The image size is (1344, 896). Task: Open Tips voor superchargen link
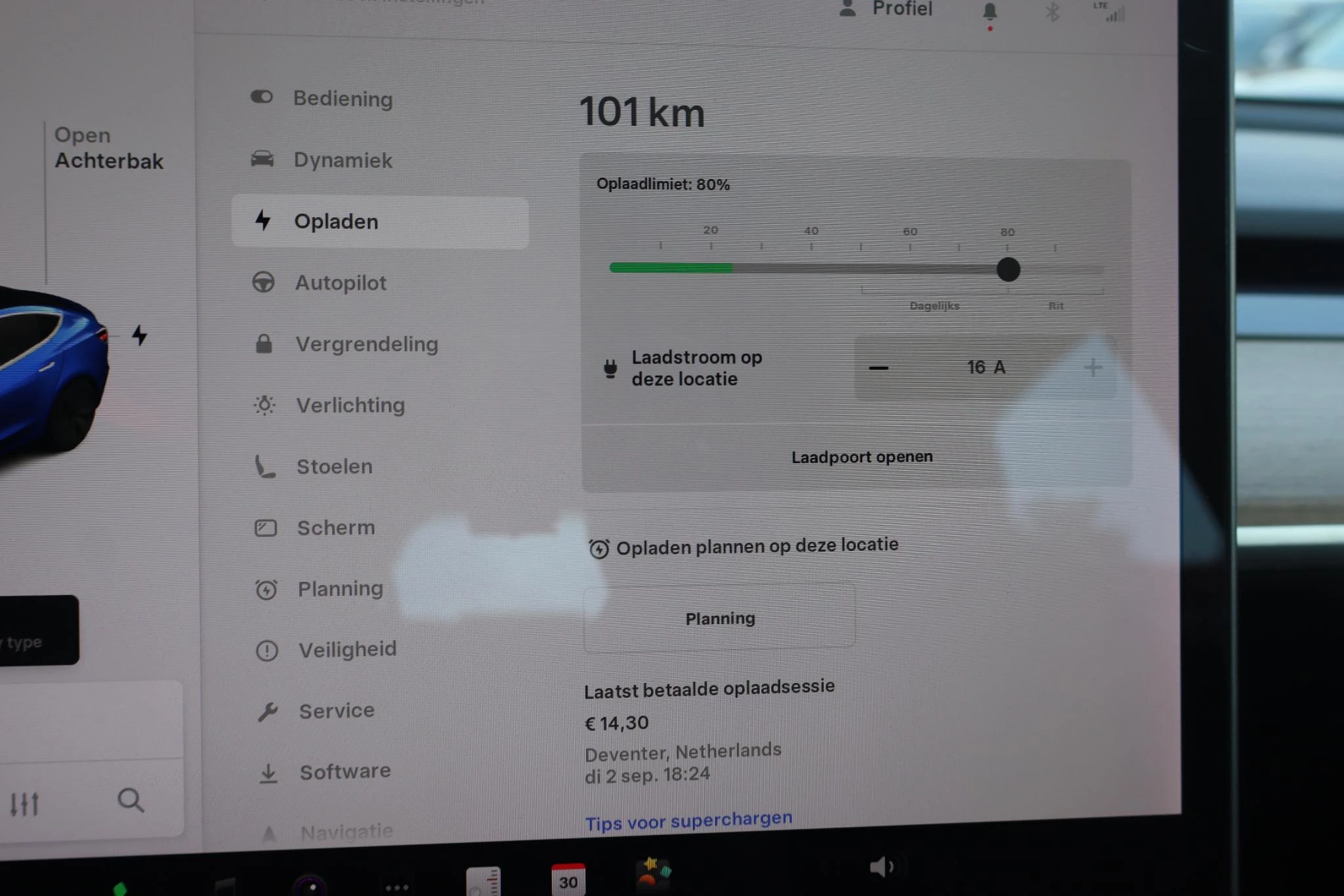point(688,821)
